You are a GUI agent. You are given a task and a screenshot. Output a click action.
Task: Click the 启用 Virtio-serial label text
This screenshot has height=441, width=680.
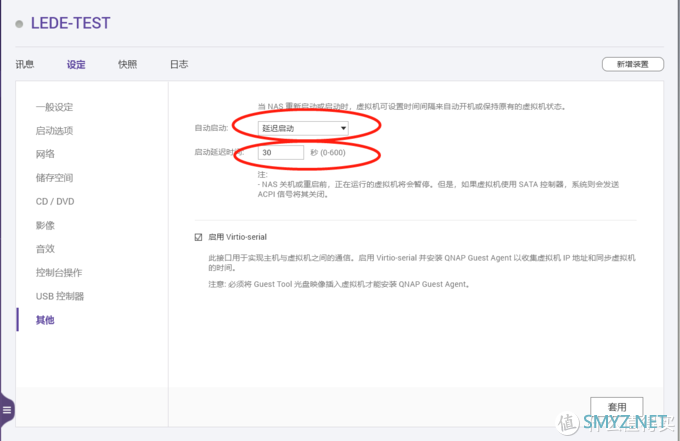(x=237, y=237)
